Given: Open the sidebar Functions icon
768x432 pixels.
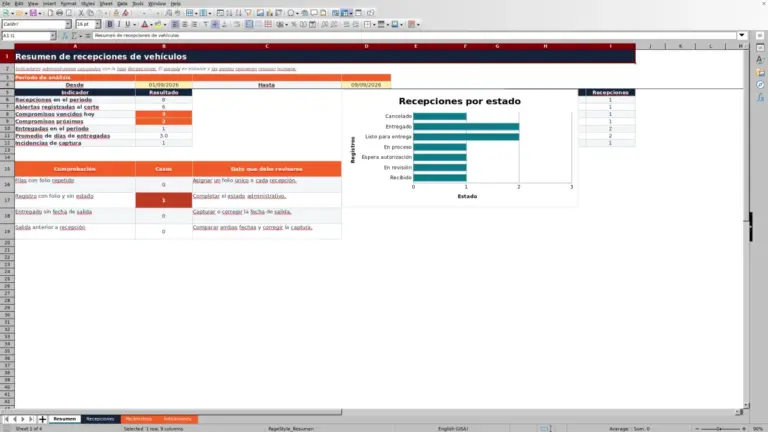Looking at the screenshot, I should click(760, 97).
